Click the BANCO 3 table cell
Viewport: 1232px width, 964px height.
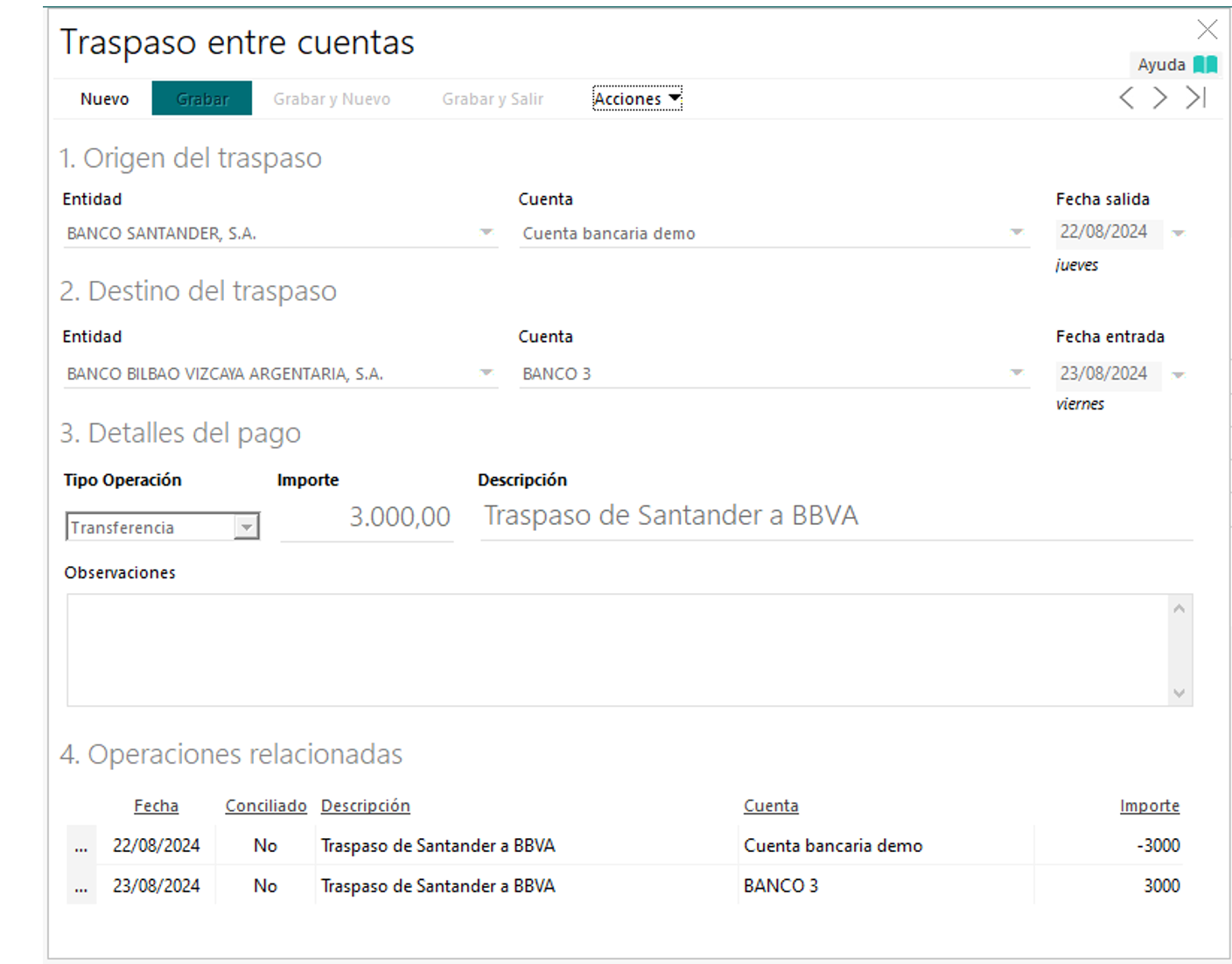pyautogui.click(x=886, y=886)
